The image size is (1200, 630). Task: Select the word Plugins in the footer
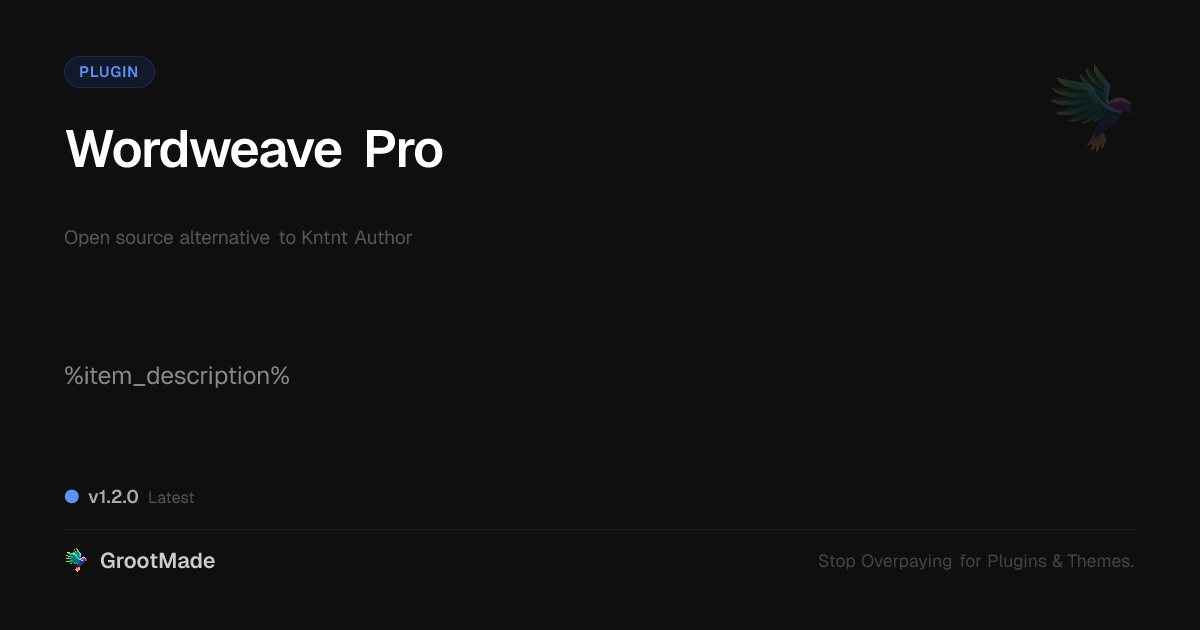coord(1017,562)
